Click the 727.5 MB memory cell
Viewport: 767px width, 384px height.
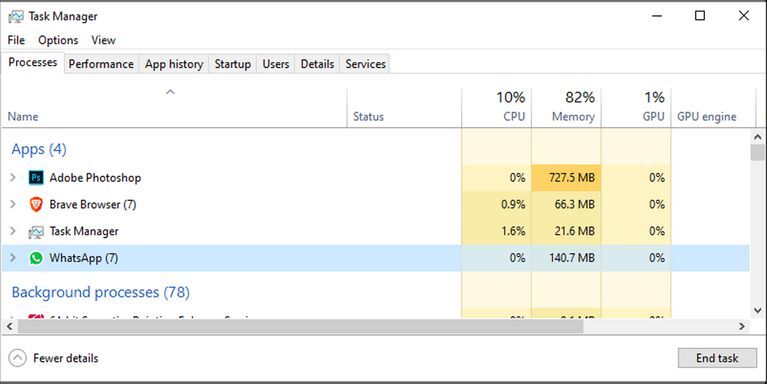pyautogui.click(x=566, y=178)
